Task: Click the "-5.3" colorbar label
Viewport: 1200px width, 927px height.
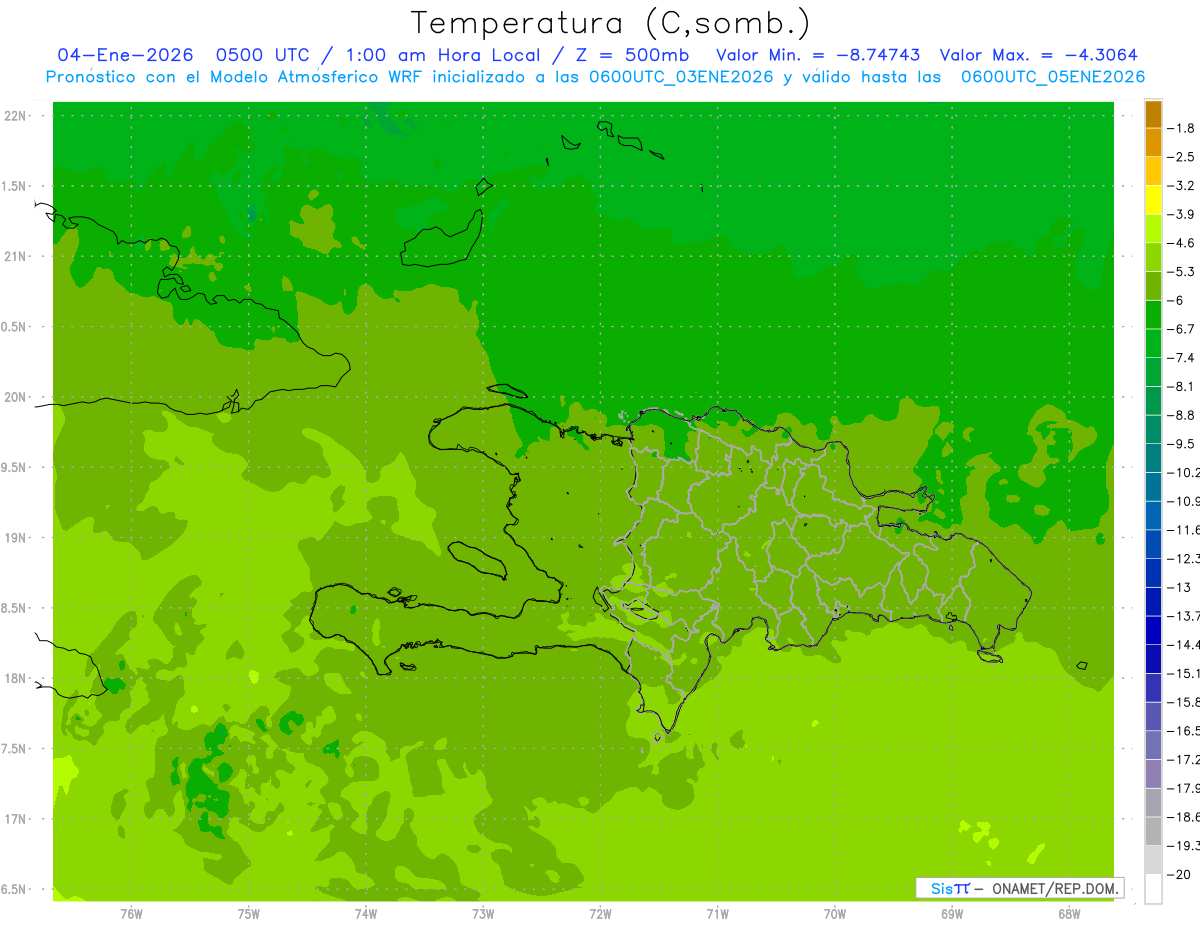Action: (1183, 272)
